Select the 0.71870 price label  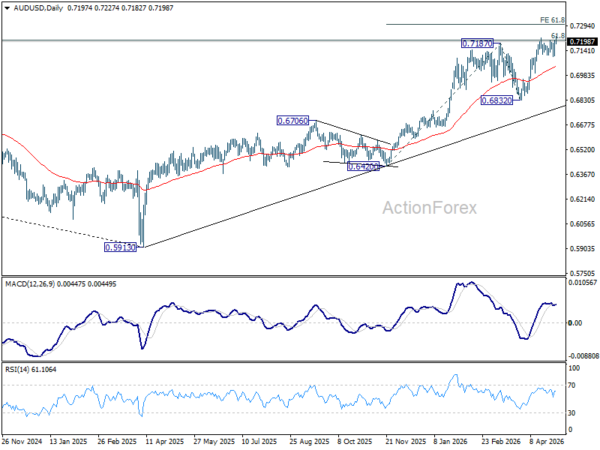(477, 44)
